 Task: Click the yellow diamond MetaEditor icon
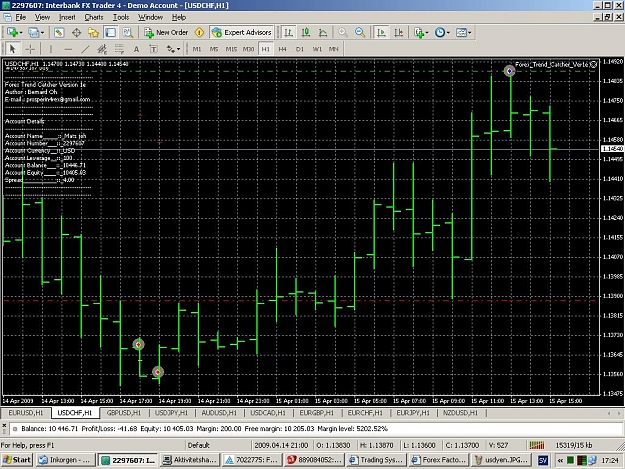click(199, 33)
